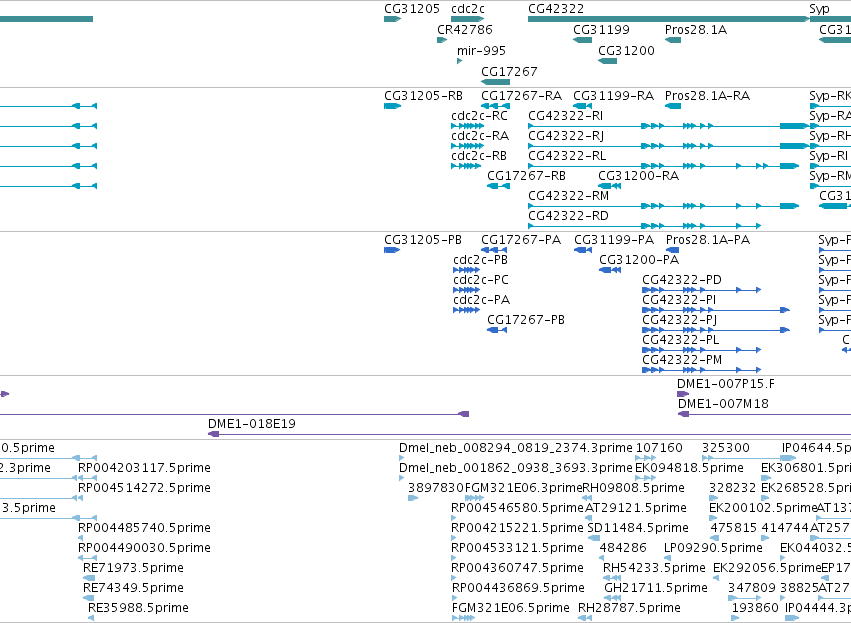Click transcript cdc2c-RB
The height and width of the screenshot is (623, 851).
tap(479, 156)
